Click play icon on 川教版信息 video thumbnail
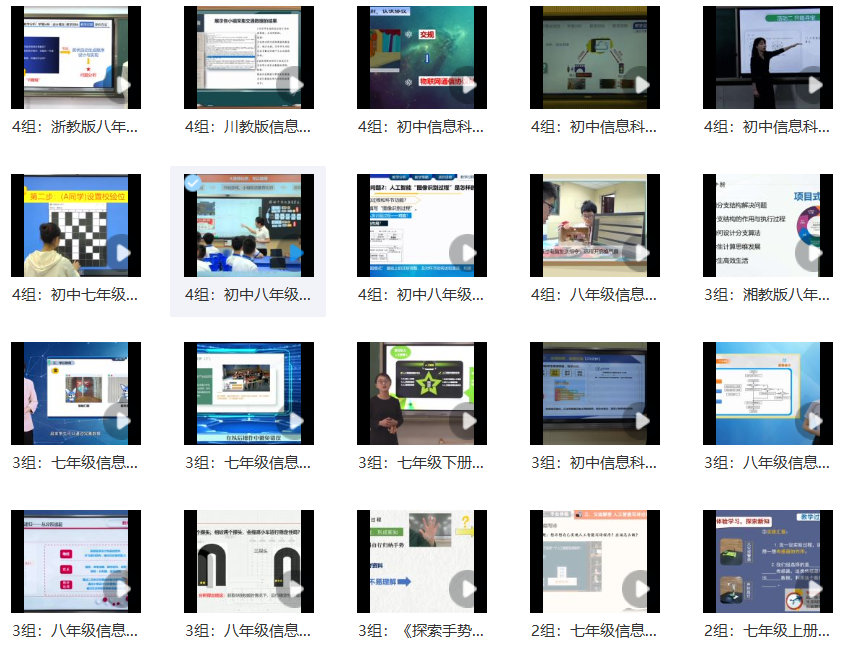The image size is (856, 654). [x=294, y=85]
